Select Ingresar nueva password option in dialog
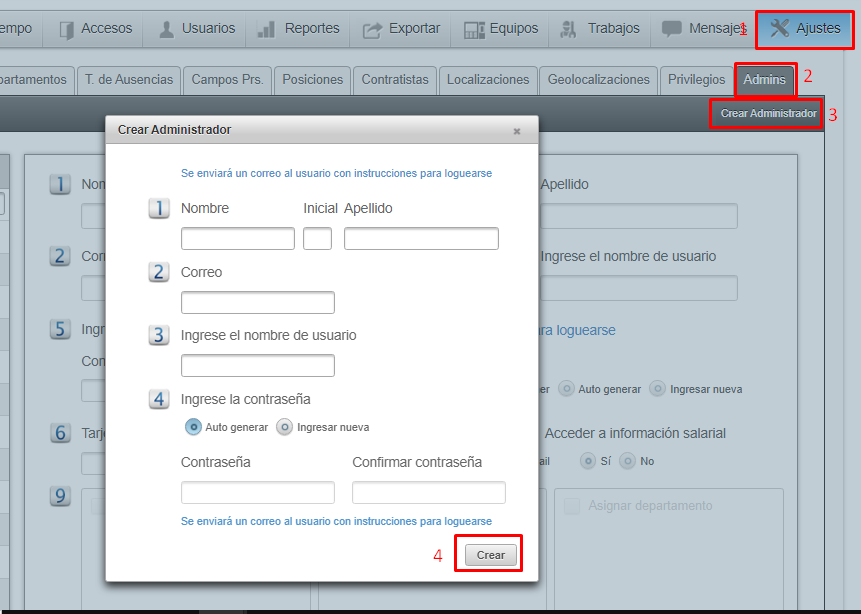The height and width of the screenshot is (614, 861). tap(285, 427)
